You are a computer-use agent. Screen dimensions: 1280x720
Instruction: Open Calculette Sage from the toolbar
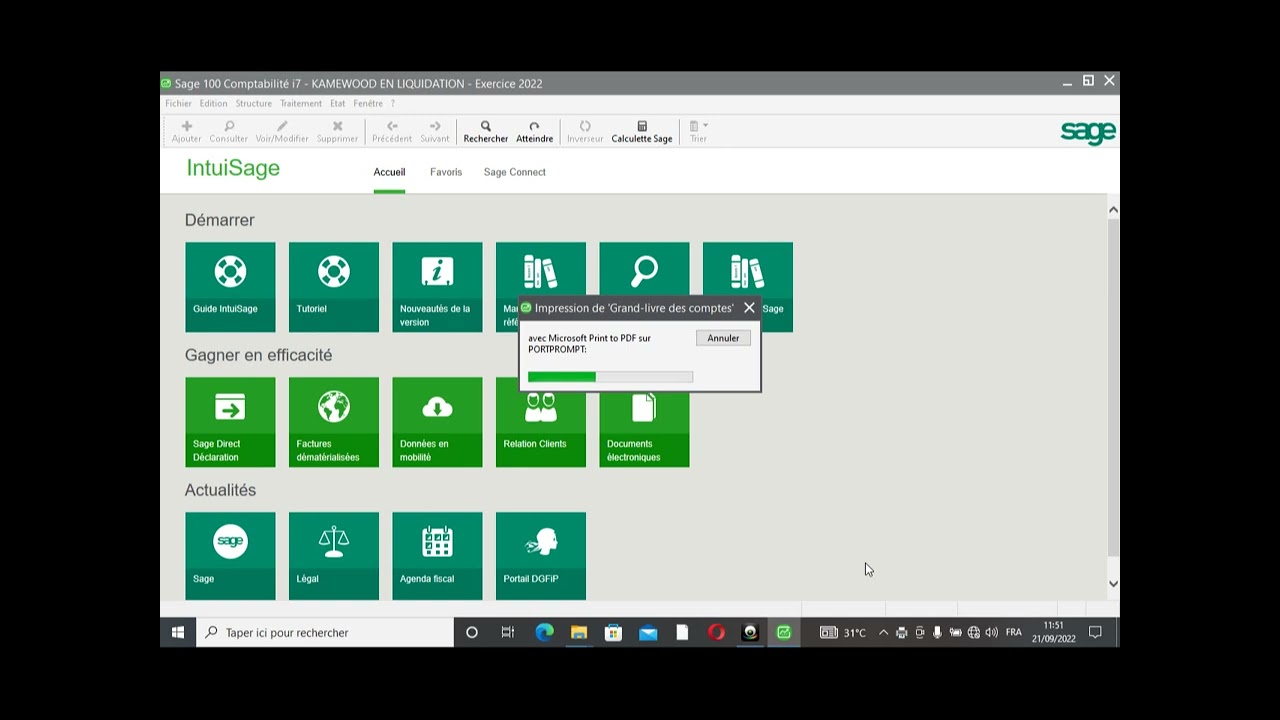click(642, 132)
